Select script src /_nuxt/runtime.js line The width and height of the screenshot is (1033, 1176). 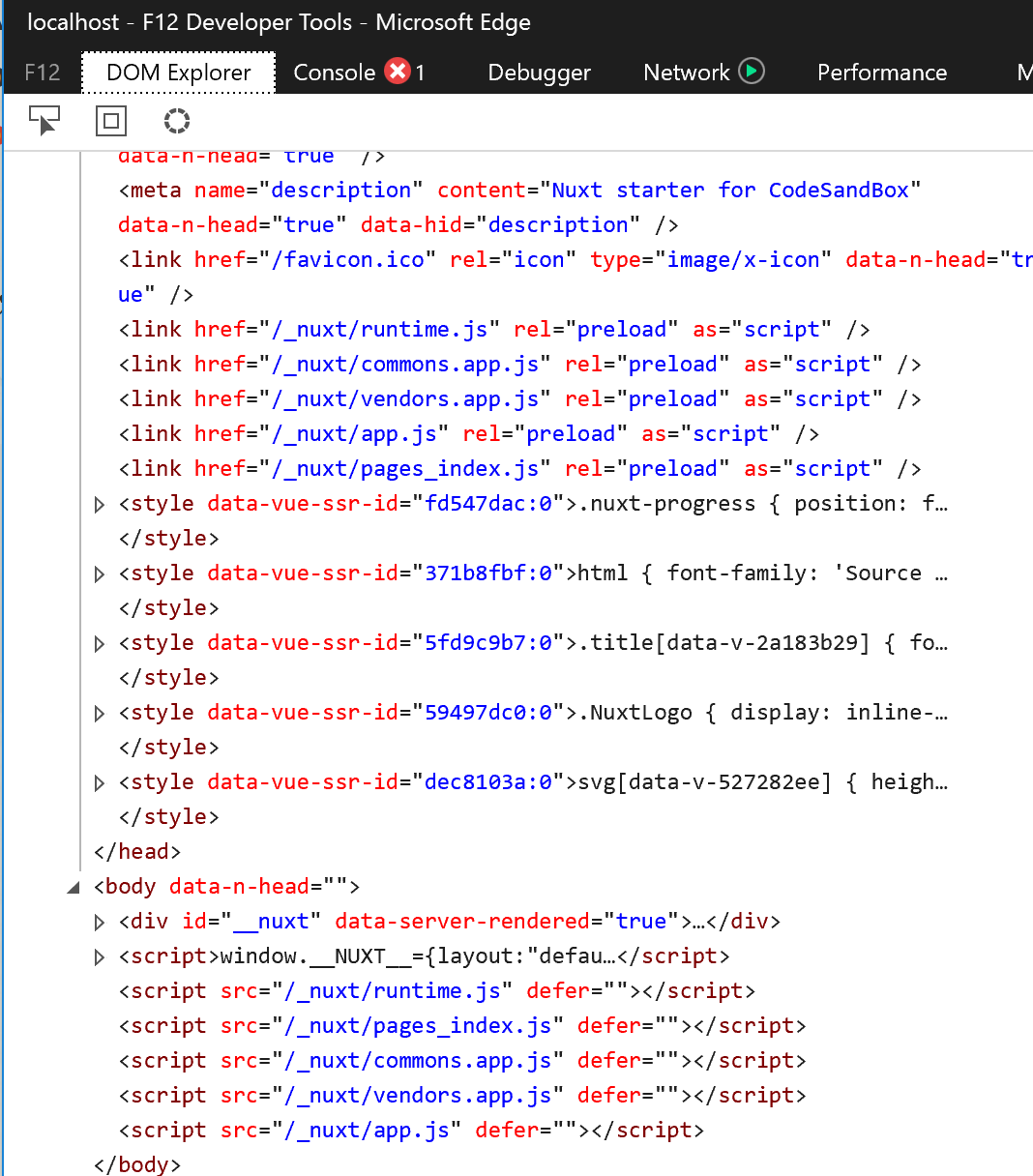pyautogui.click(x=437, y=990)
